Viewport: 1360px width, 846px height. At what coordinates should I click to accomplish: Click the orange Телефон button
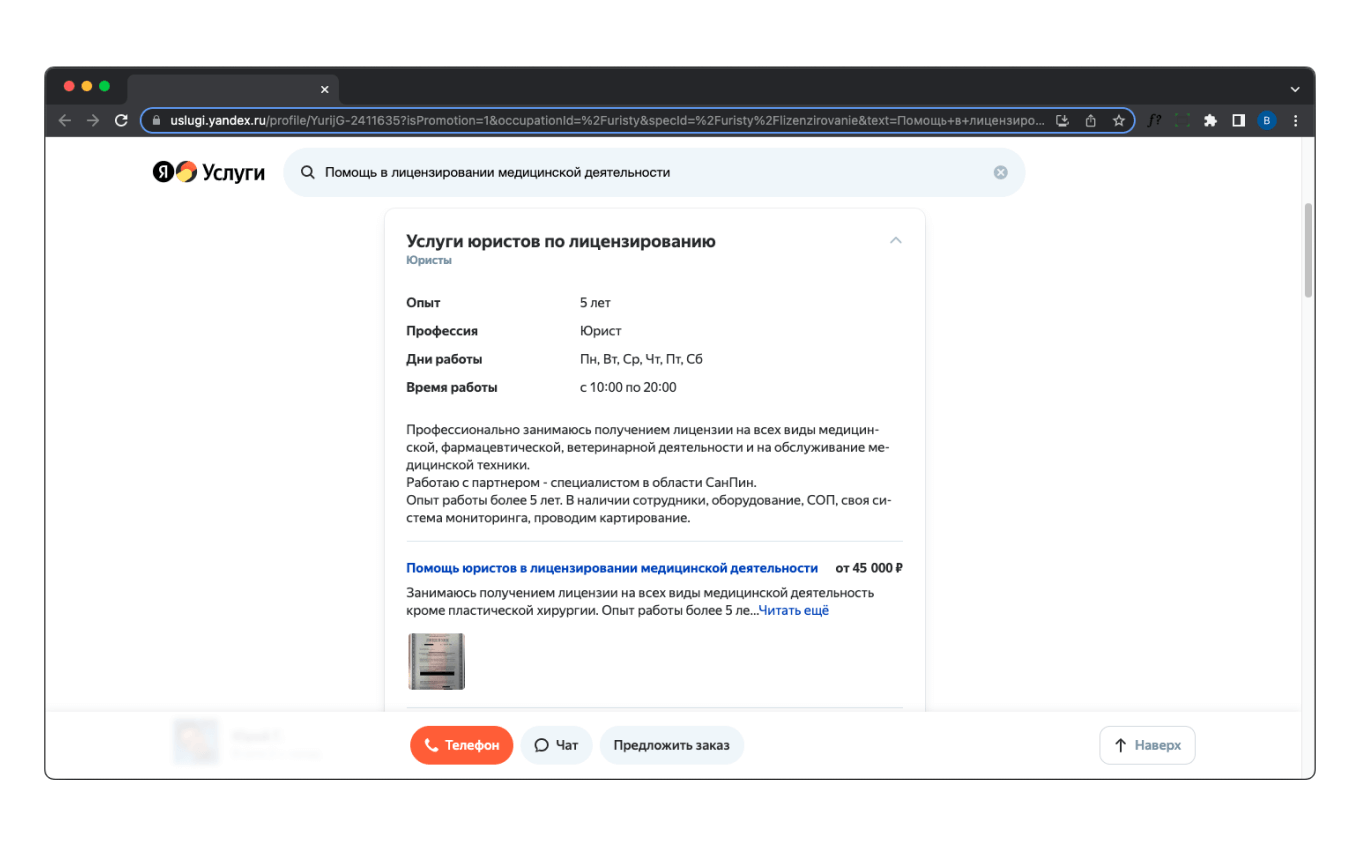coord(462,745)
